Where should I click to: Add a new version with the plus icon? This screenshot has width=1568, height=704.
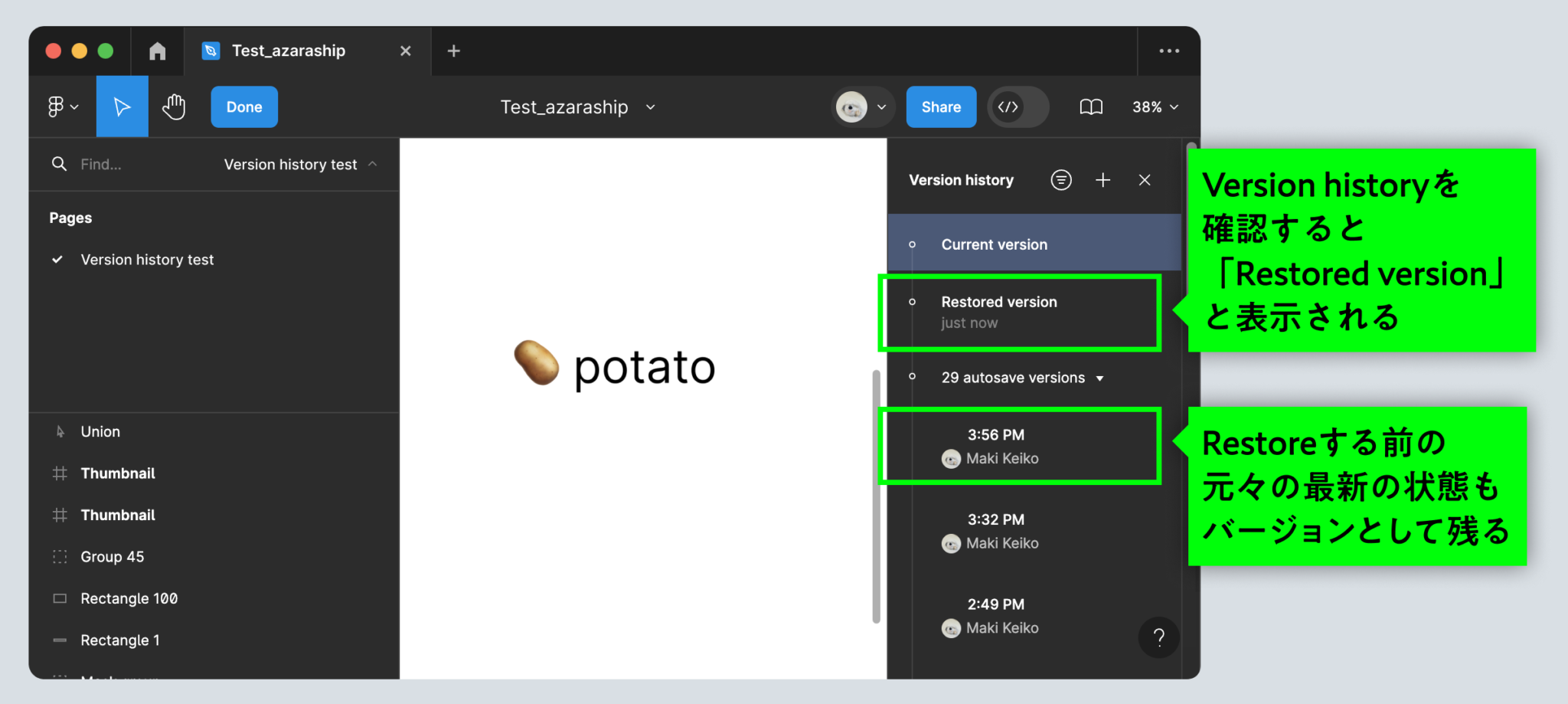click(1102, 179)
